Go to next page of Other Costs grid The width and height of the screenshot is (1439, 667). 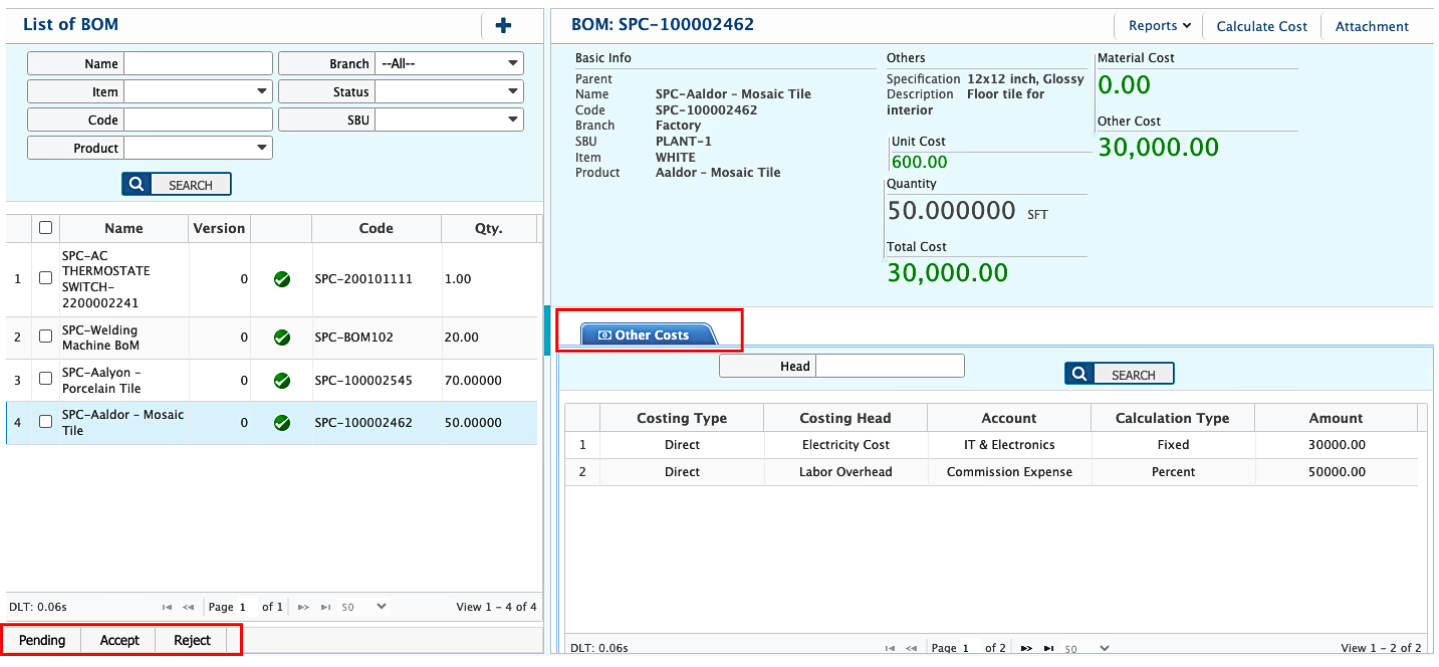click(x=1025, y=648)
